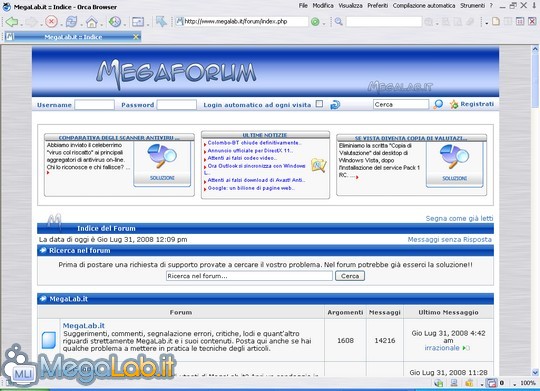Open the Preferiti menu
Screen dimensions: 540x391
(x=377, y=6)
